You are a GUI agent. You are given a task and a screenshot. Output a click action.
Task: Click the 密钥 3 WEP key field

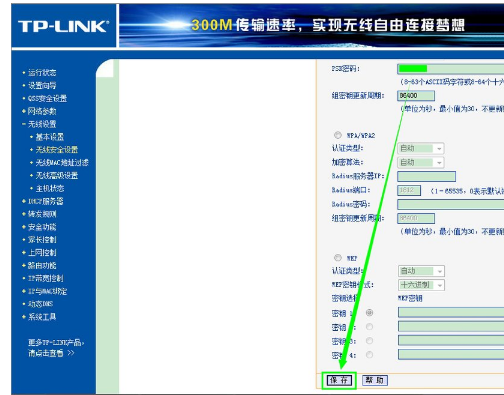point(451,340)
